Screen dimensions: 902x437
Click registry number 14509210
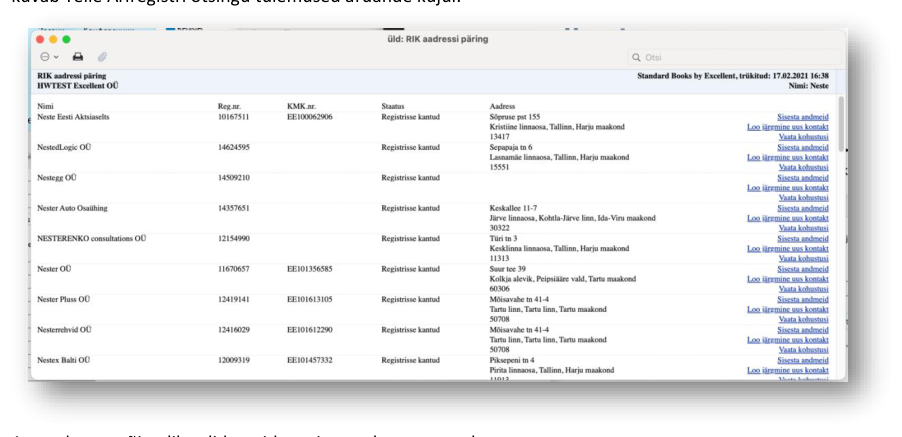pyautogui.click(x=234, y=178)
